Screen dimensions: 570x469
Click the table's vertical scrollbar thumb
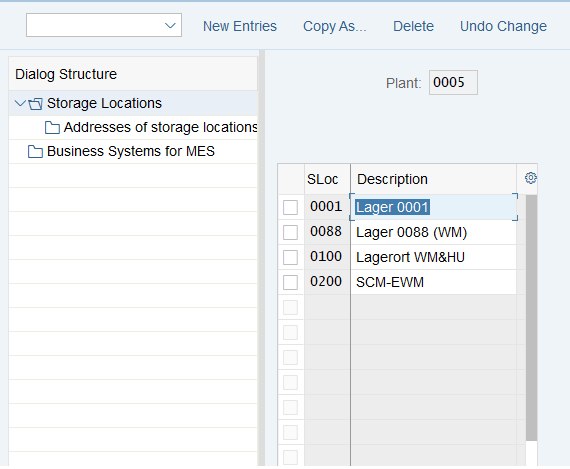[531, 318]
